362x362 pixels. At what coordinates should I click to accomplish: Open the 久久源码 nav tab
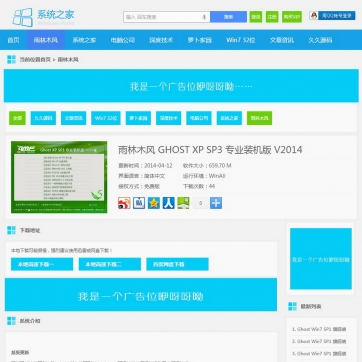(x=320, y=40)
